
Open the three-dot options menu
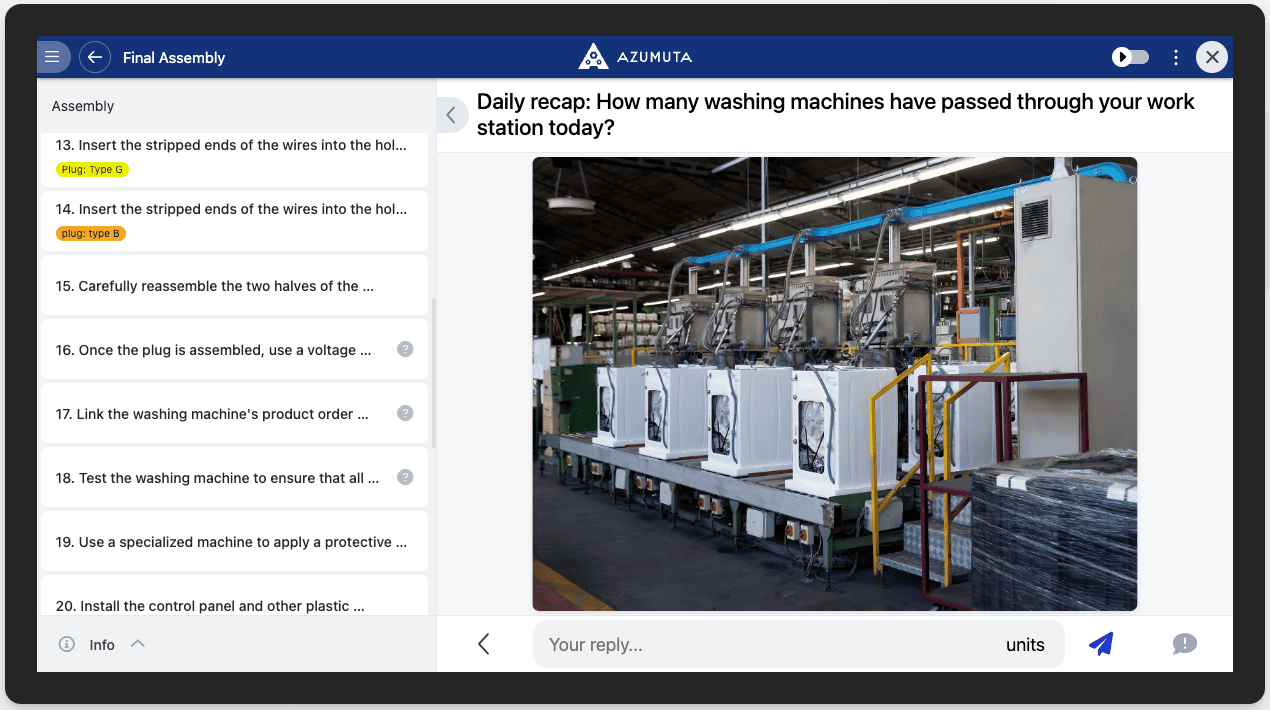[x=1176, y=57]
